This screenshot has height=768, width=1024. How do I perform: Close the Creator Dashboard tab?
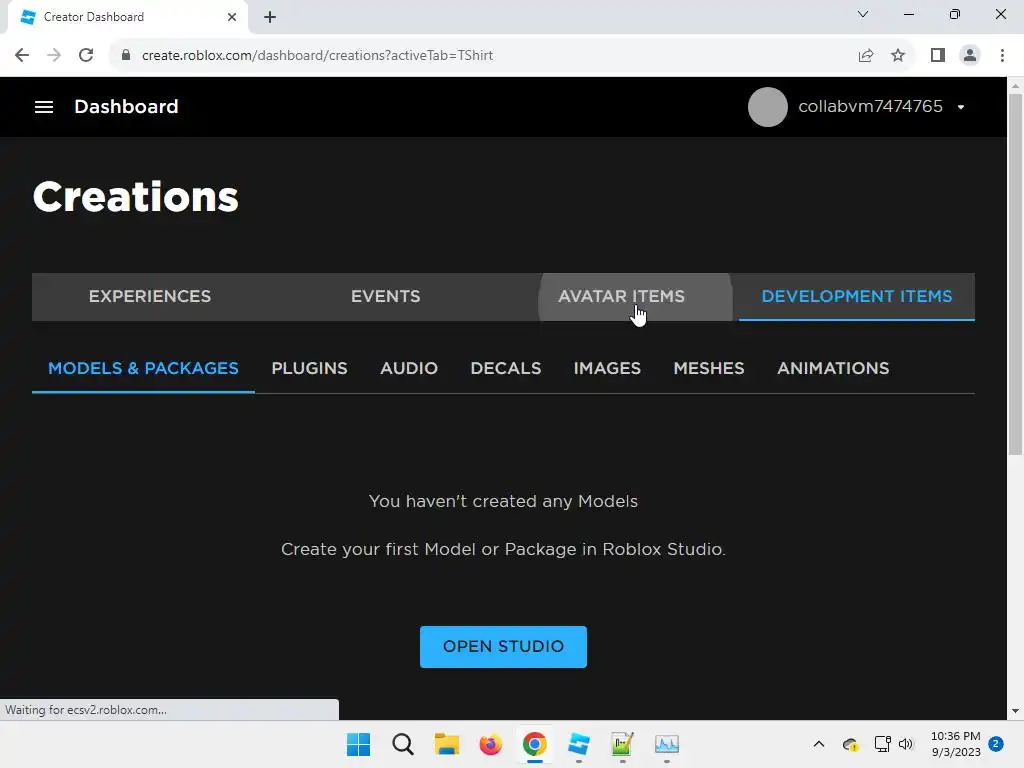(x=232, y=17)
